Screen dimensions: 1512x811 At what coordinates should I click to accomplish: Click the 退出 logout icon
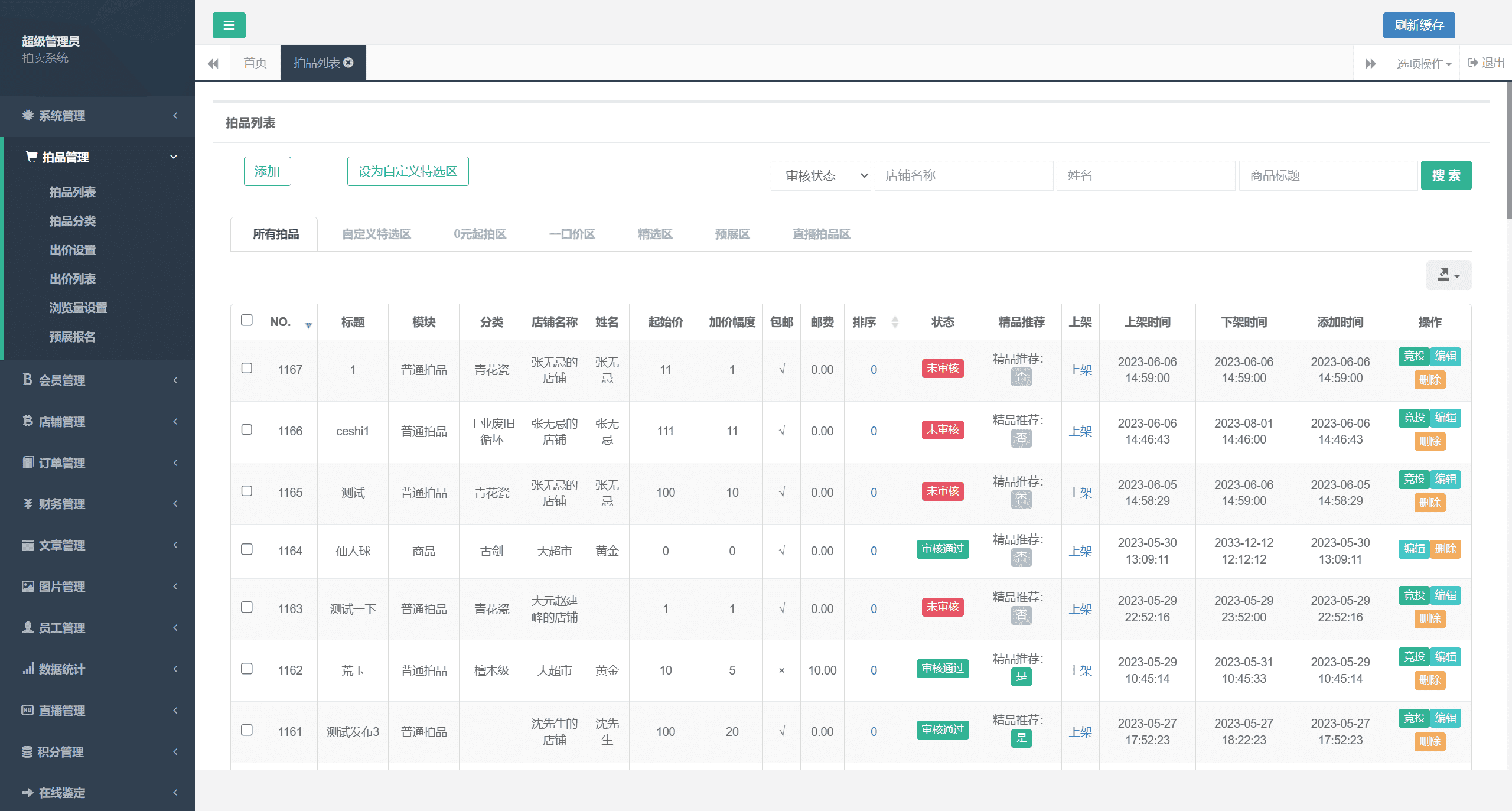pyautogui.click(x=1472, y=63)
